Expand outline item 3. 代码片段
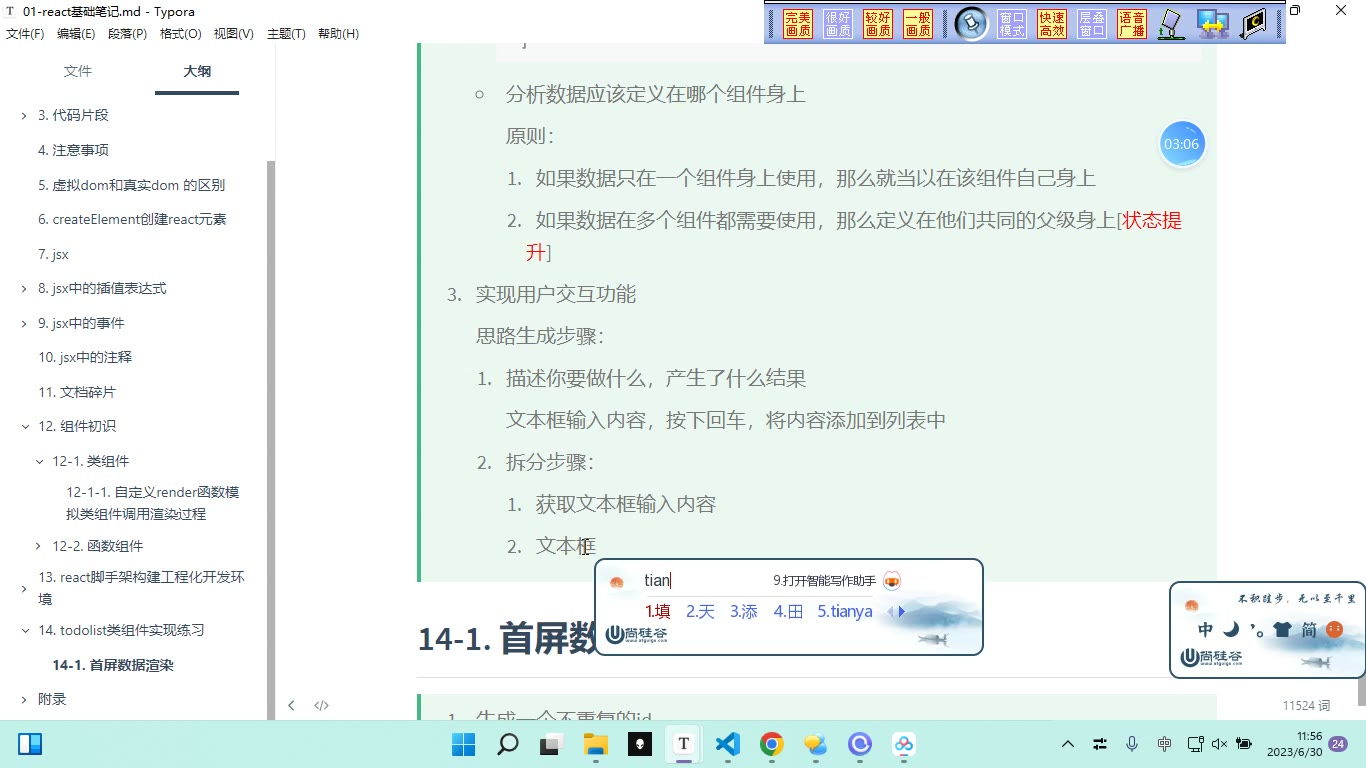1366x768 pixels. coord(24,116)
